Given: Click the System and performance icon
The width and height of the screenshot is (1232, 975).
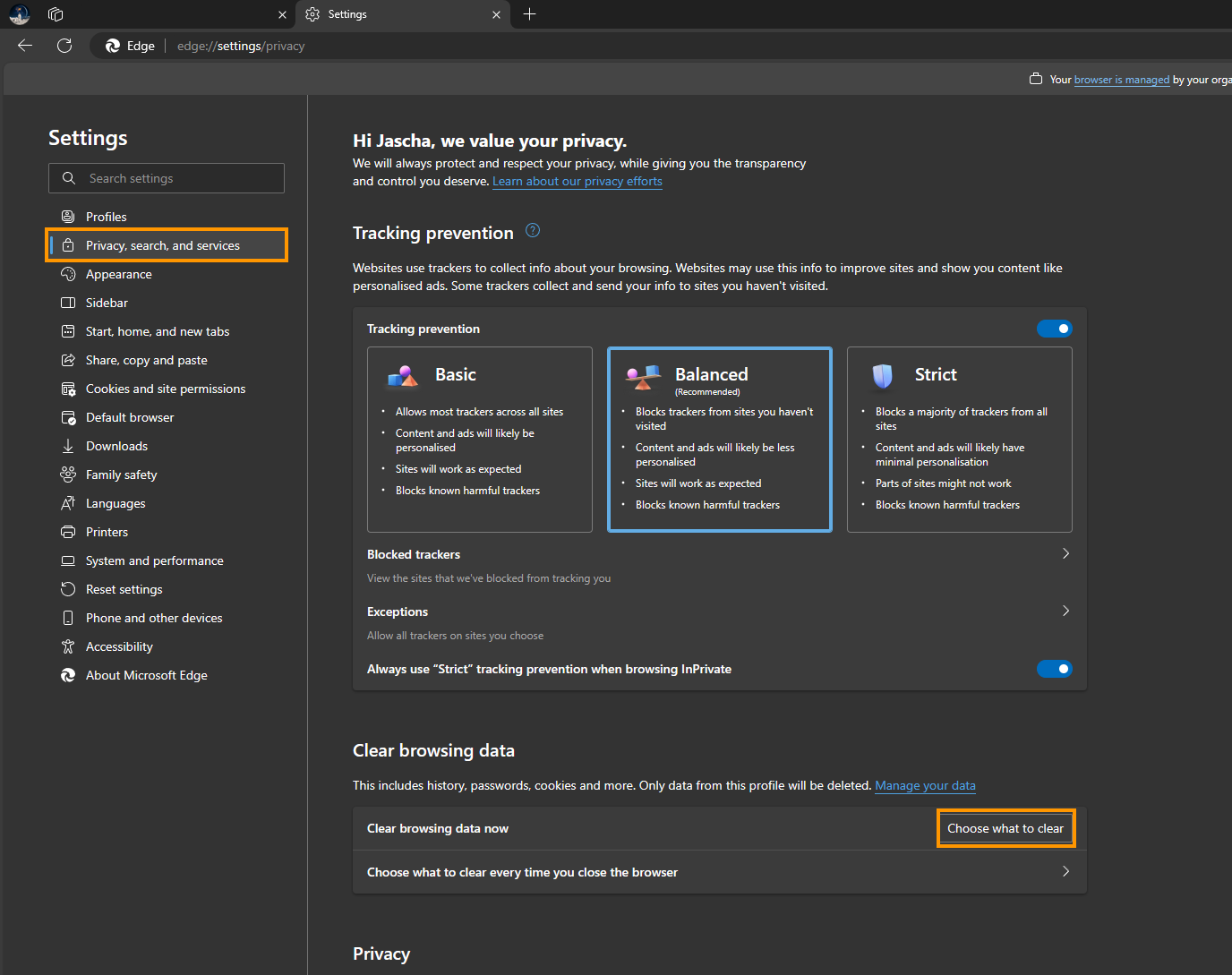Looking at the screenshot, I should (x=68, y=560).
